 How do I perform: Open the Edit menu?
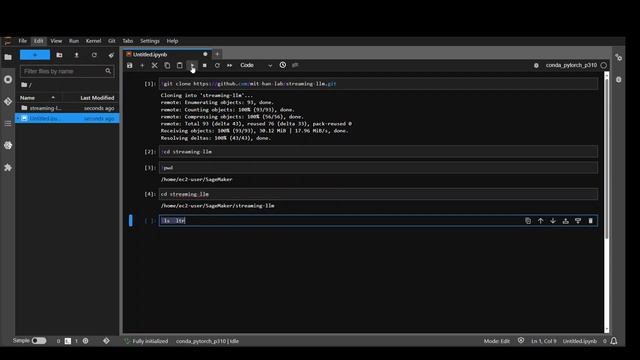(x=39, y=41)
